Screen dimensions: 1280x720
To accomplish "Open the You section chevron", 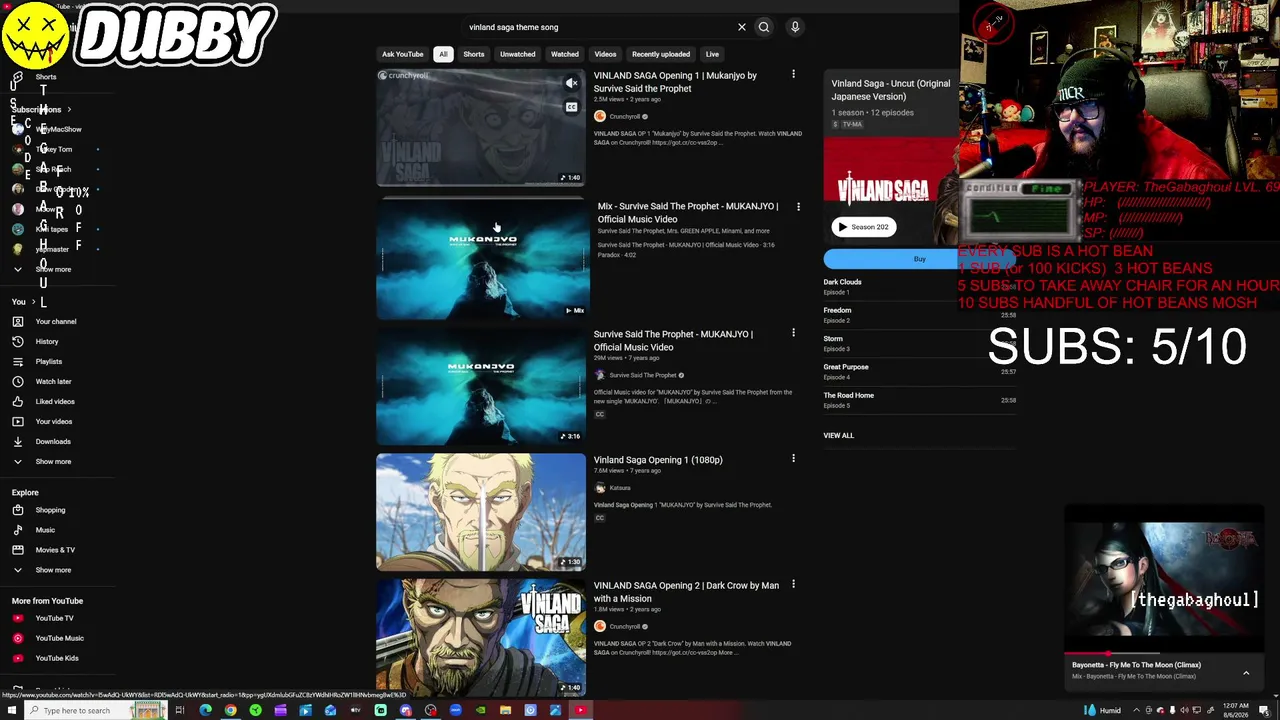I will (33, 301).
